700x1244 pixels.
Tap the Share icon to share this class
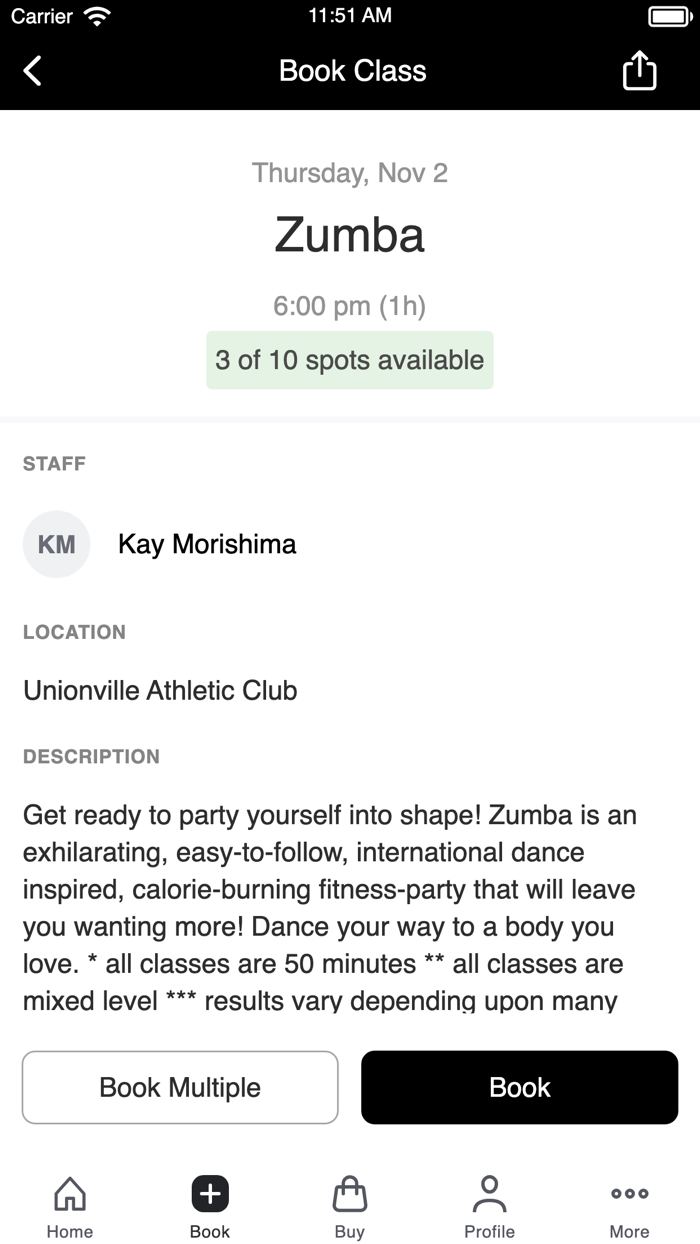tap(639, 70)
